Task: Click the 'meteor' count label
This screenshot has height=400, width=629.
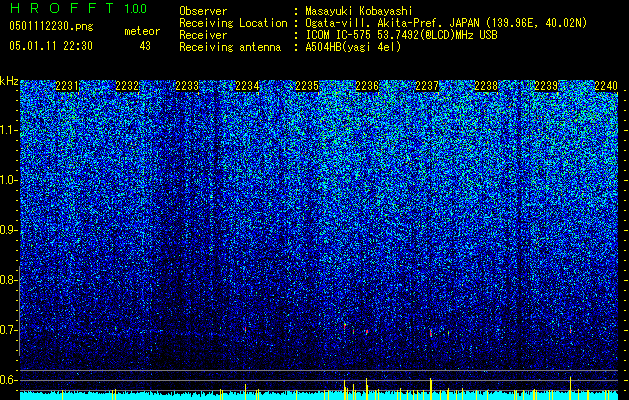Action: (x=142, y=31)
